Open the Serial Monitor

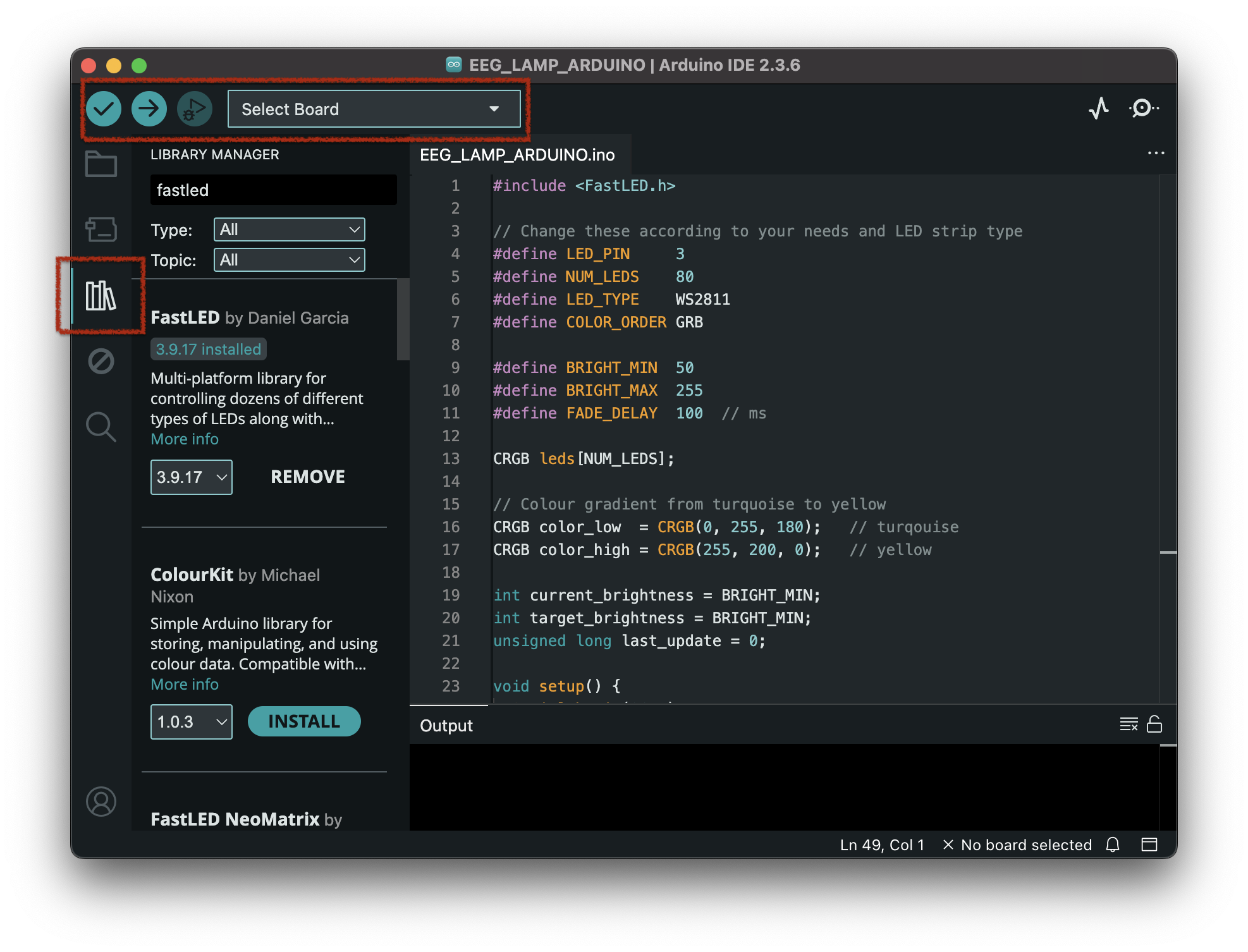[x=1144, y=108]
